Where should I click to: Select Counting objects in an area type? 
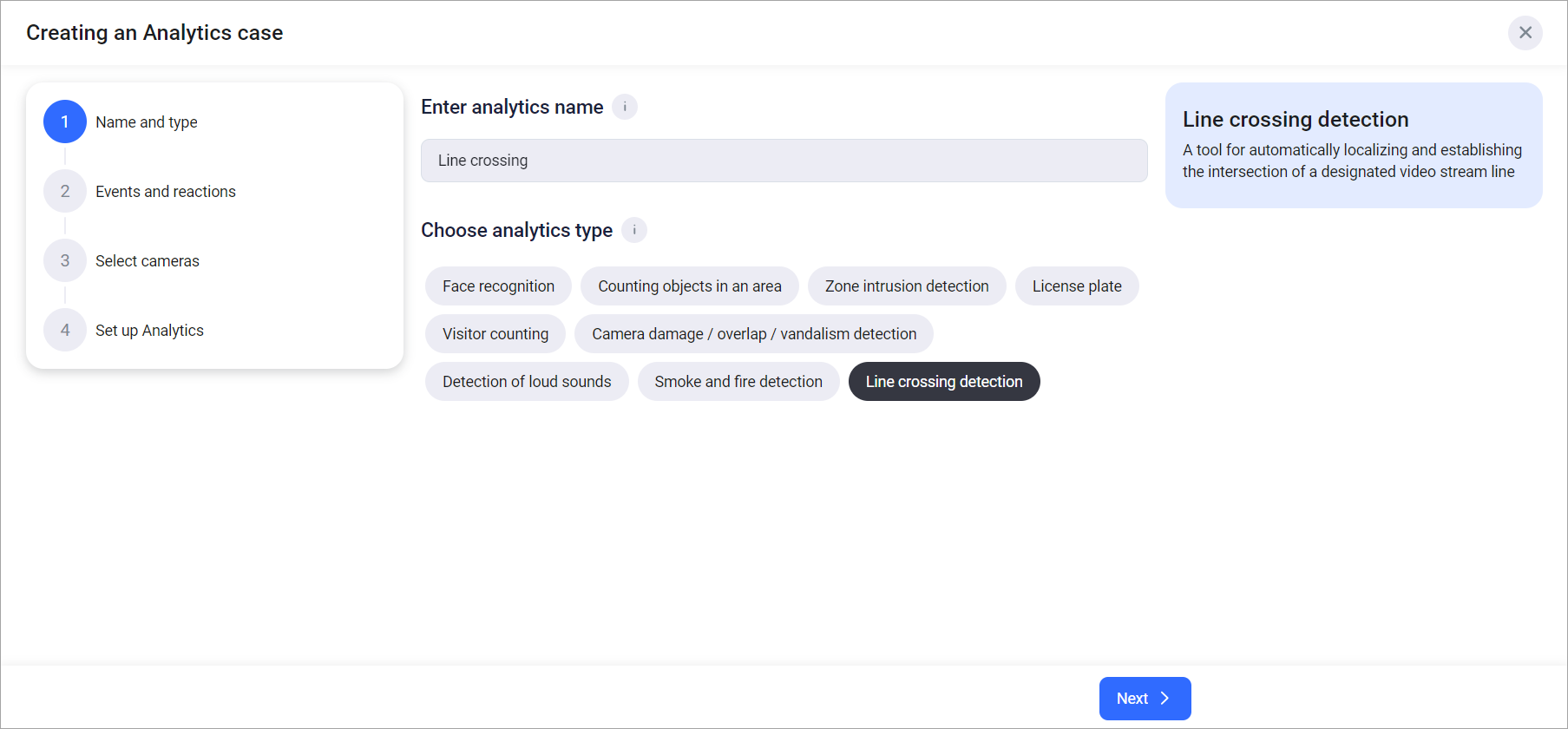click(x=689, y=286)
